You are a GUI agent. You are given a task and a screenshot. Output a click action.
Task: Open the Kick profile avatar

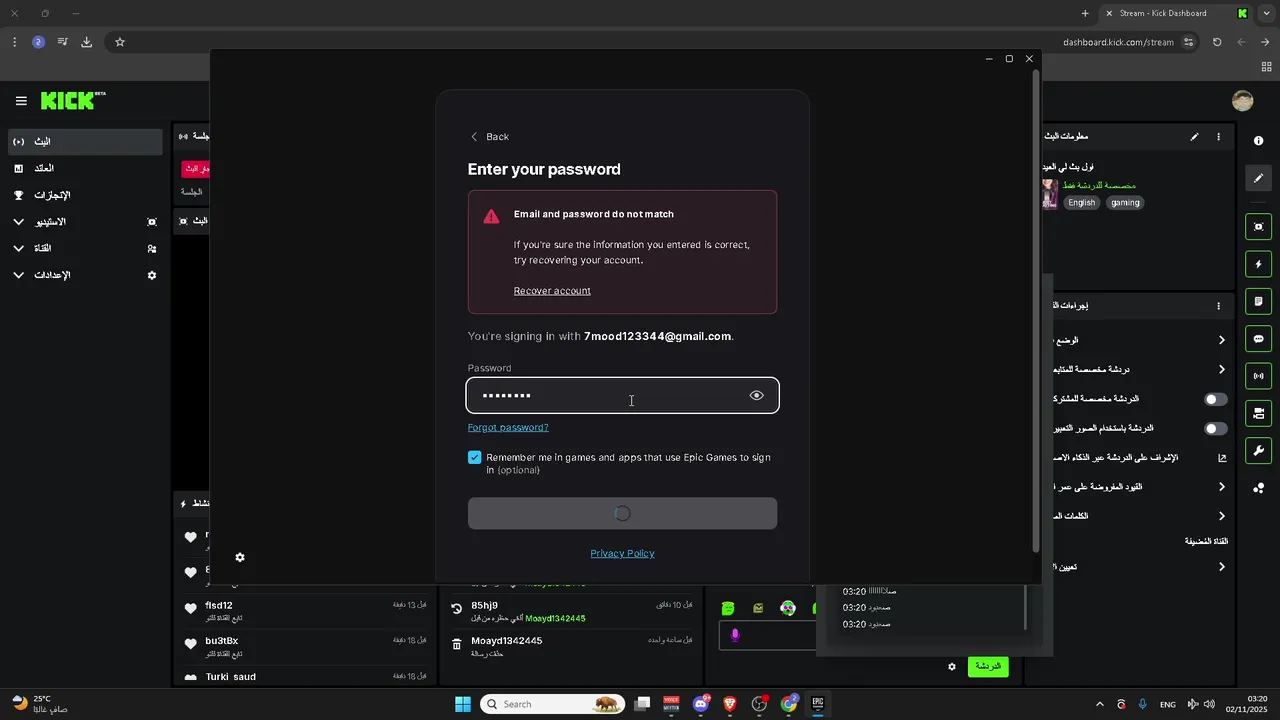(x=1243, y=101)
